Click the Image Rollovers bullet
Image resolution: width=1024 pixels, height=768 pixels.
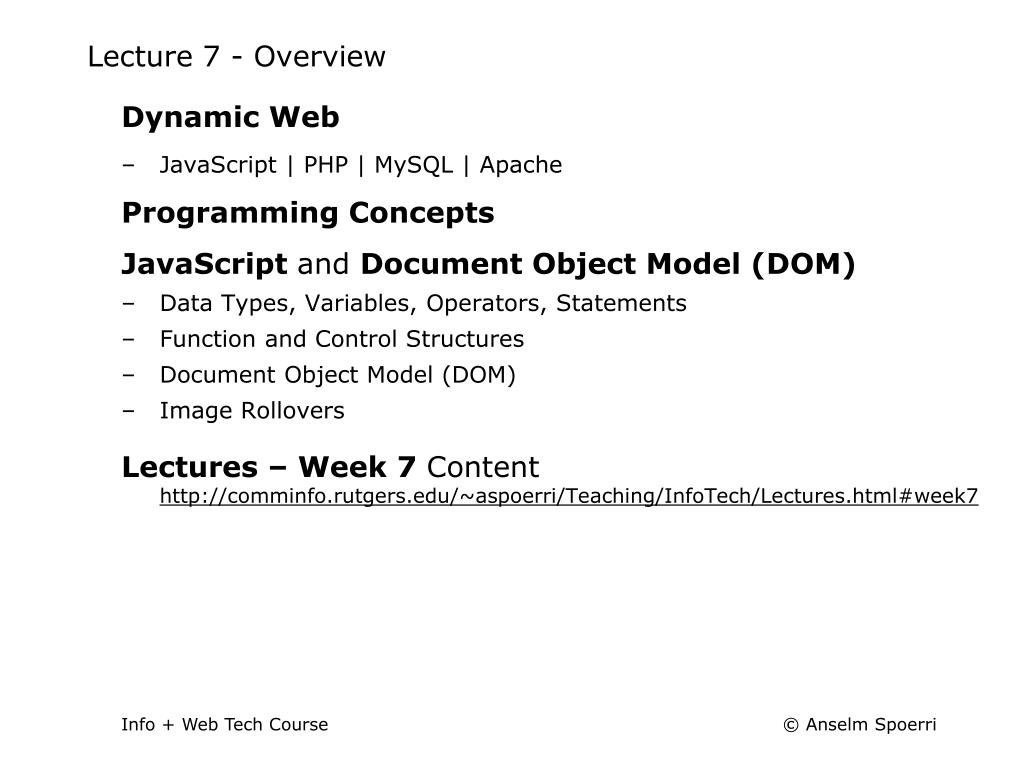click(252, 411)
